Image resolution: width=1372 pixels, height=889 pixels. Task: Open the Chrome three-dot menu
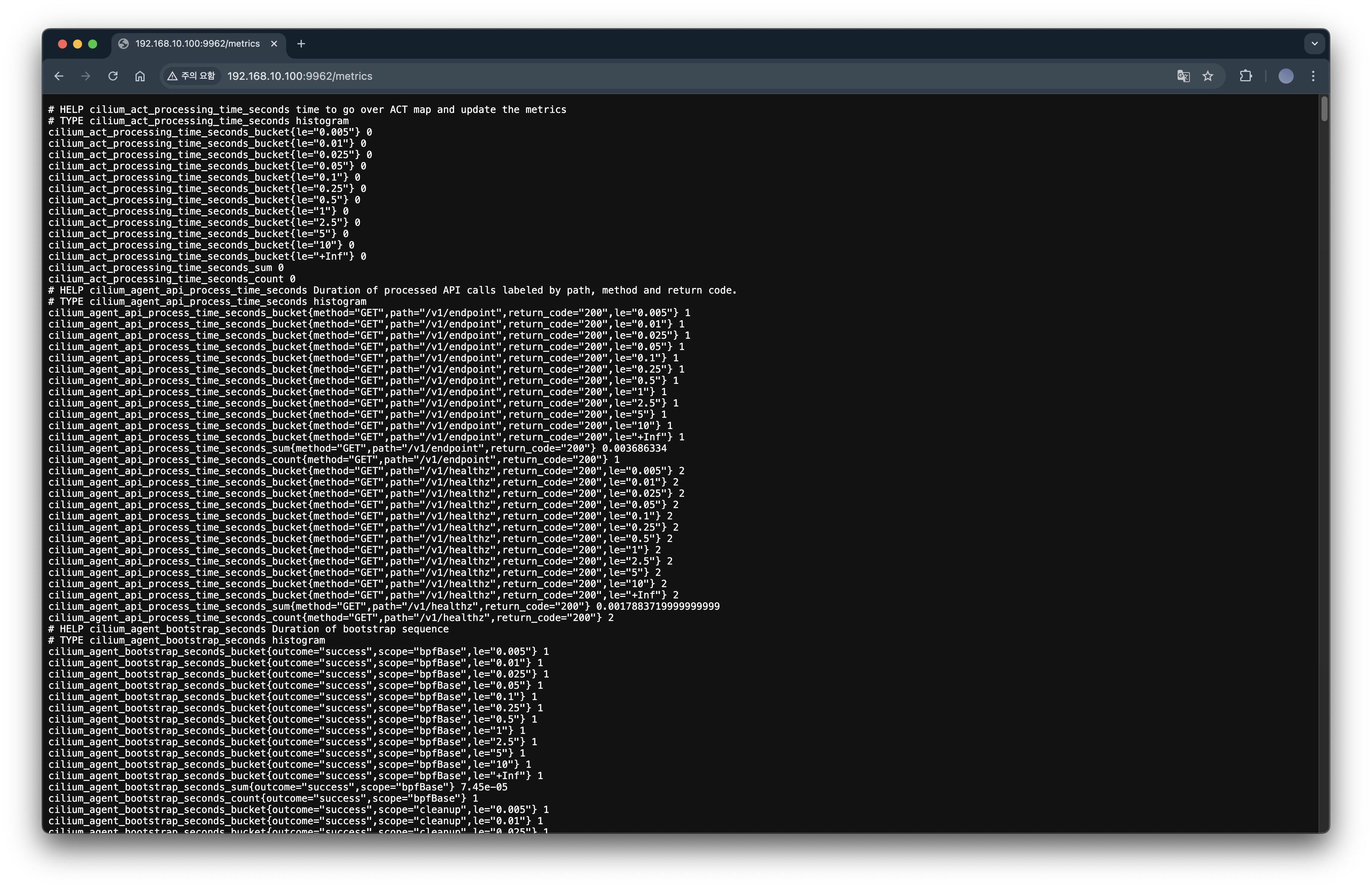(1313, 76)
